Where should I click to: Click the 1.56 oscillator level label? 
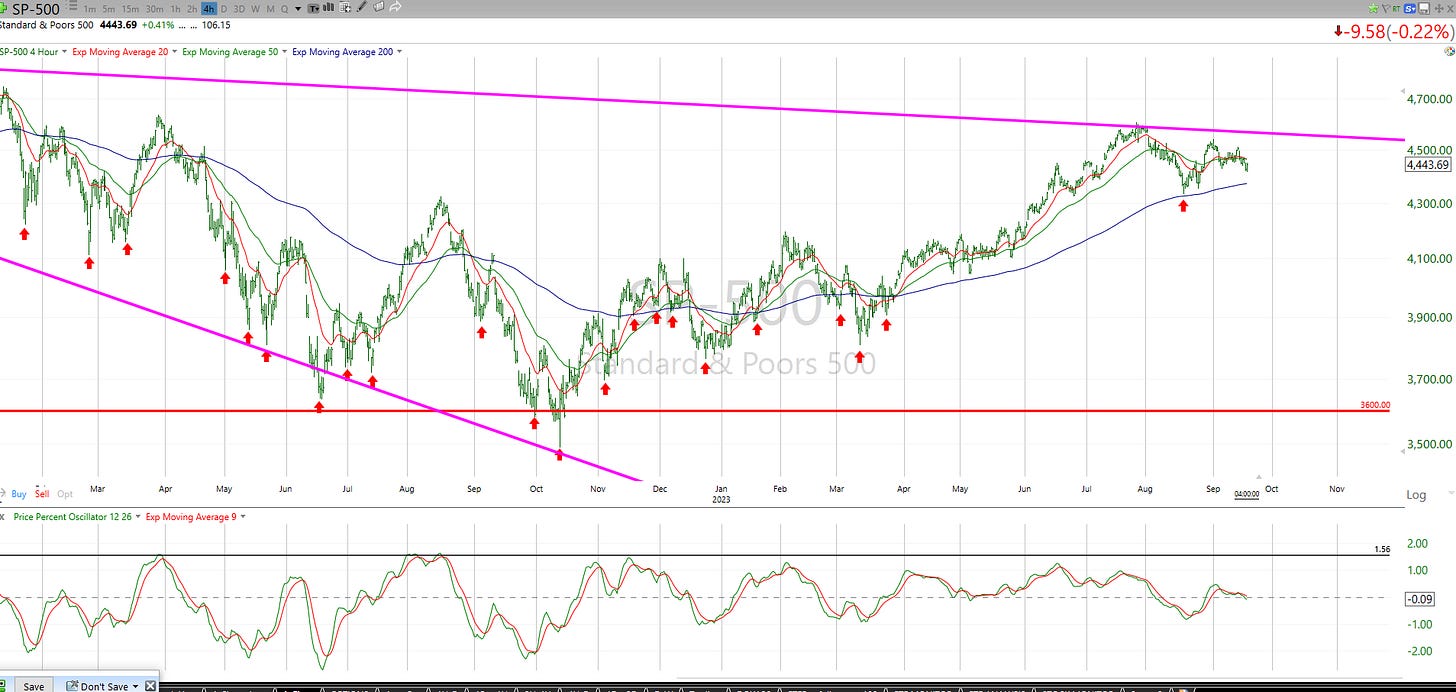pyautogui.click(x=1383, y=549)
